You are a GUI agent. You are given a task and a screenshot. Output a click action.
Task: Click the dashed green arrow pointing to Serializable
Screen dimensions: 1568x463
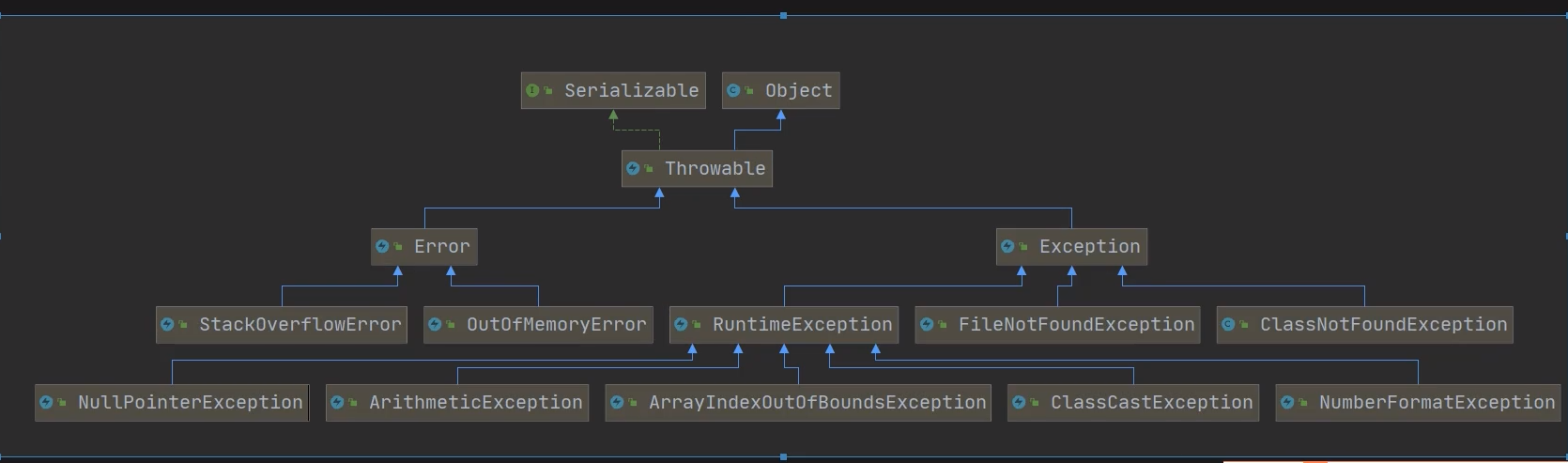coord(614,117)
